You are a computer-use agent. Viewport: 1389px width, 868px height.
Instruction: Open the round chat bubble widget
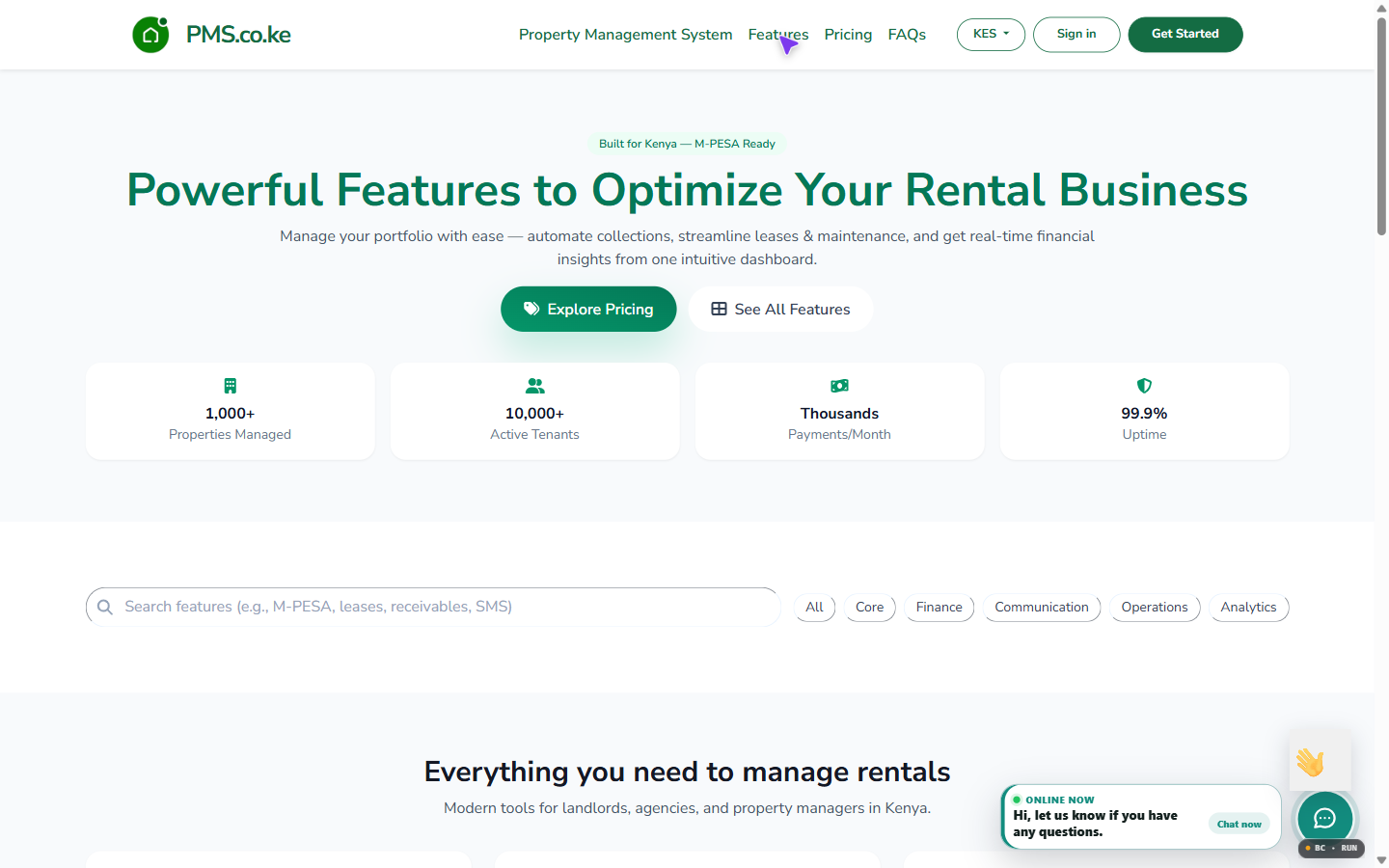point(1324,819)
